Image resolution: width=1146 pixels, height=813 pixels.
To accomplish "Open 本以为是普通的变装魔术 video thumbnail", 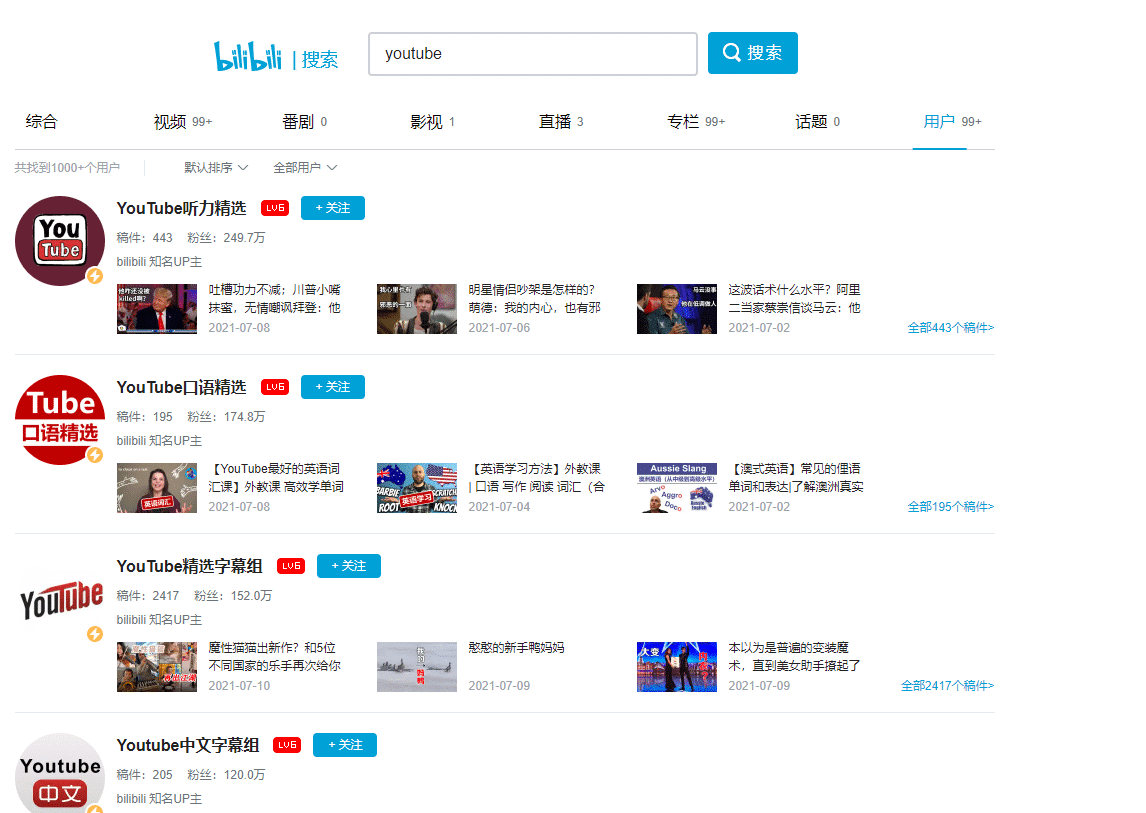I will coord(677,668).
